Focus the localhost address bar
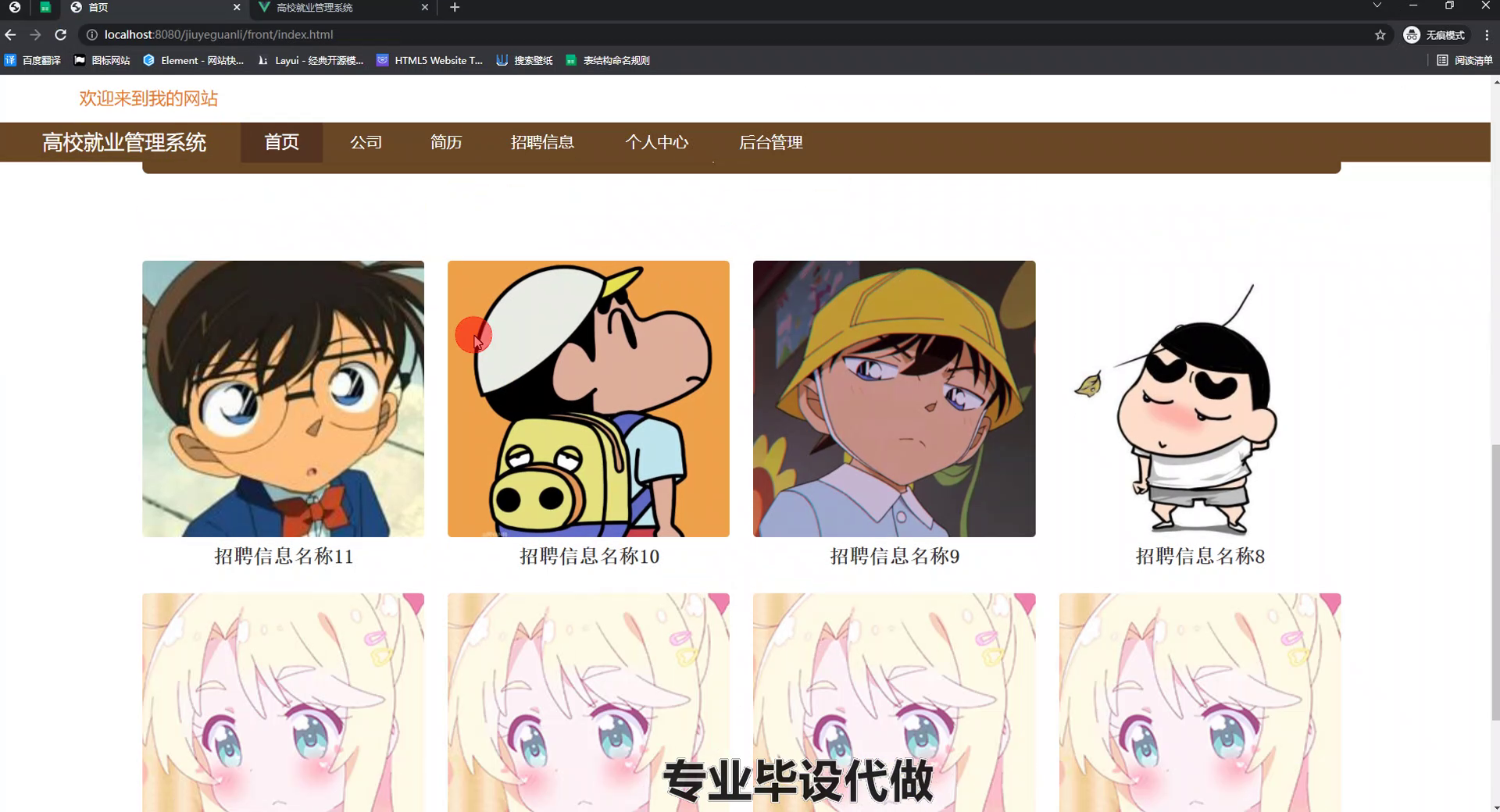1500x812 pixels. pyautogui.click(x=734, y=34)
